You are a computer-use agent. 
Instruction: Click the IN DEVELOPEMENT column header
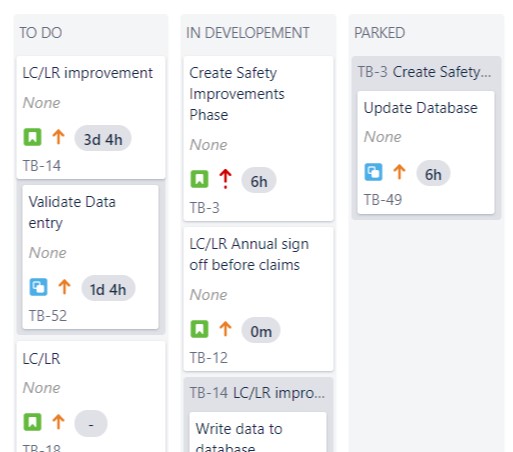tap(248, 33)
